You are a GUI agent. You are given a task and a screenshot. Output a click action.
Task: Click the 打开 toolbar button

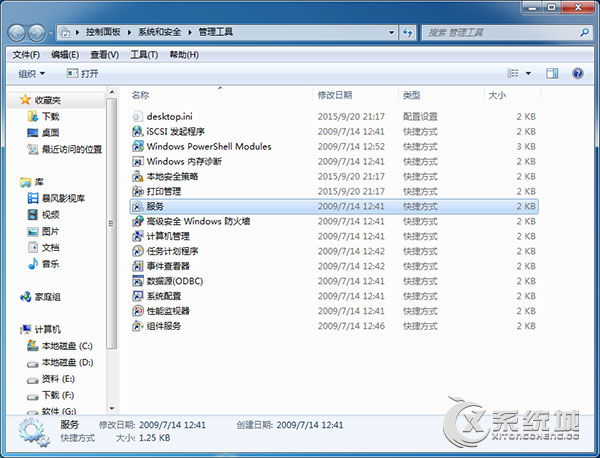pyautogui.click(x=83, y=73)
